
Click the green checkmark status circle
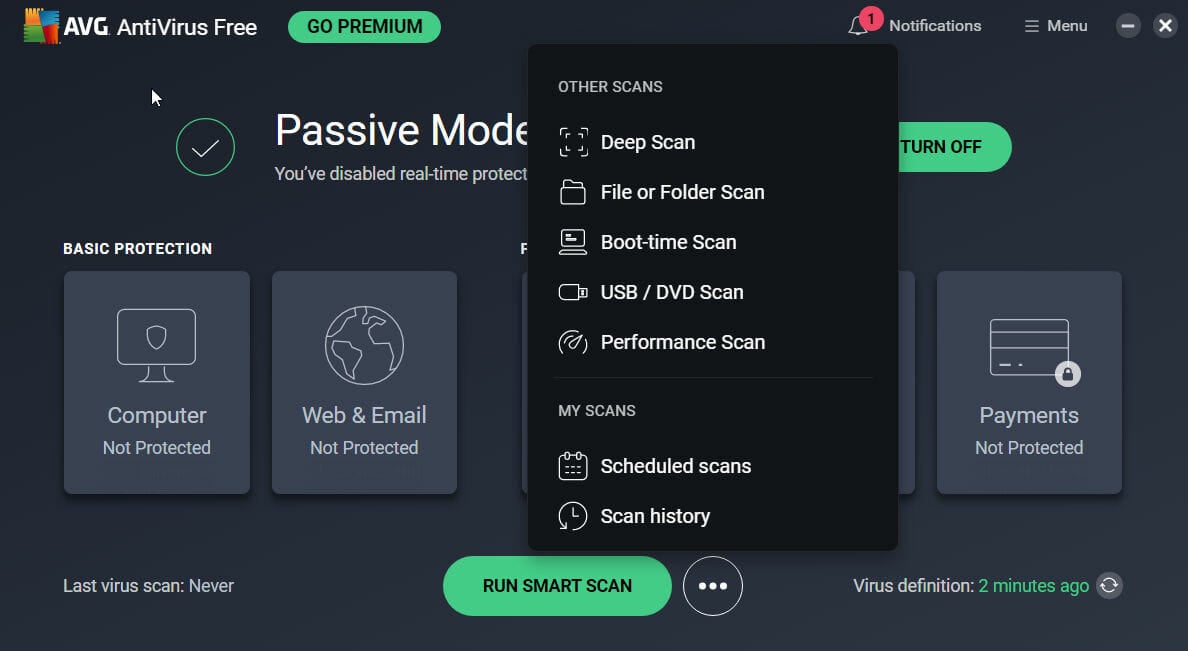[205, 147]
